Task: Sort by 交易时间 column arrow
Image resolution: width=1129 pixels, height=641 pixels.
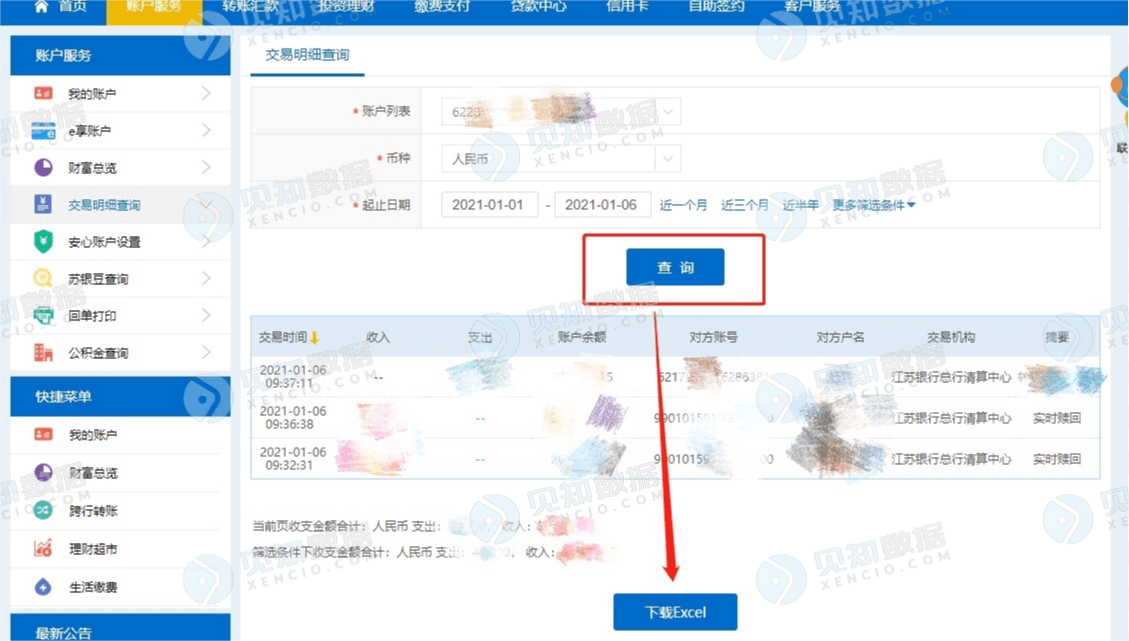Action: tap(314, 337)
